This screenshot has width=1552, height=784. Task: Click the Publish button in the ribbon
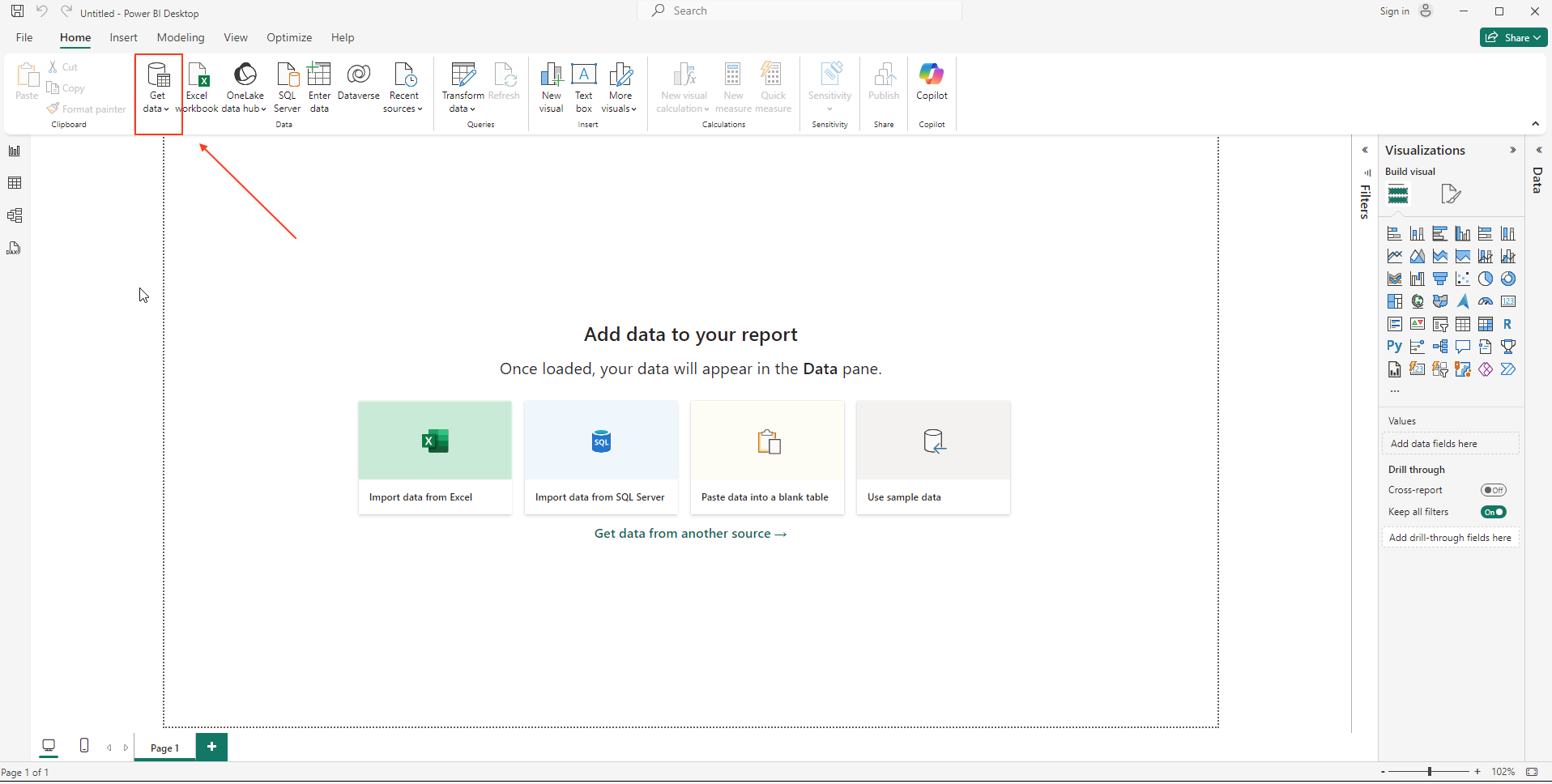pyautogui.click(x=884, y=85)
